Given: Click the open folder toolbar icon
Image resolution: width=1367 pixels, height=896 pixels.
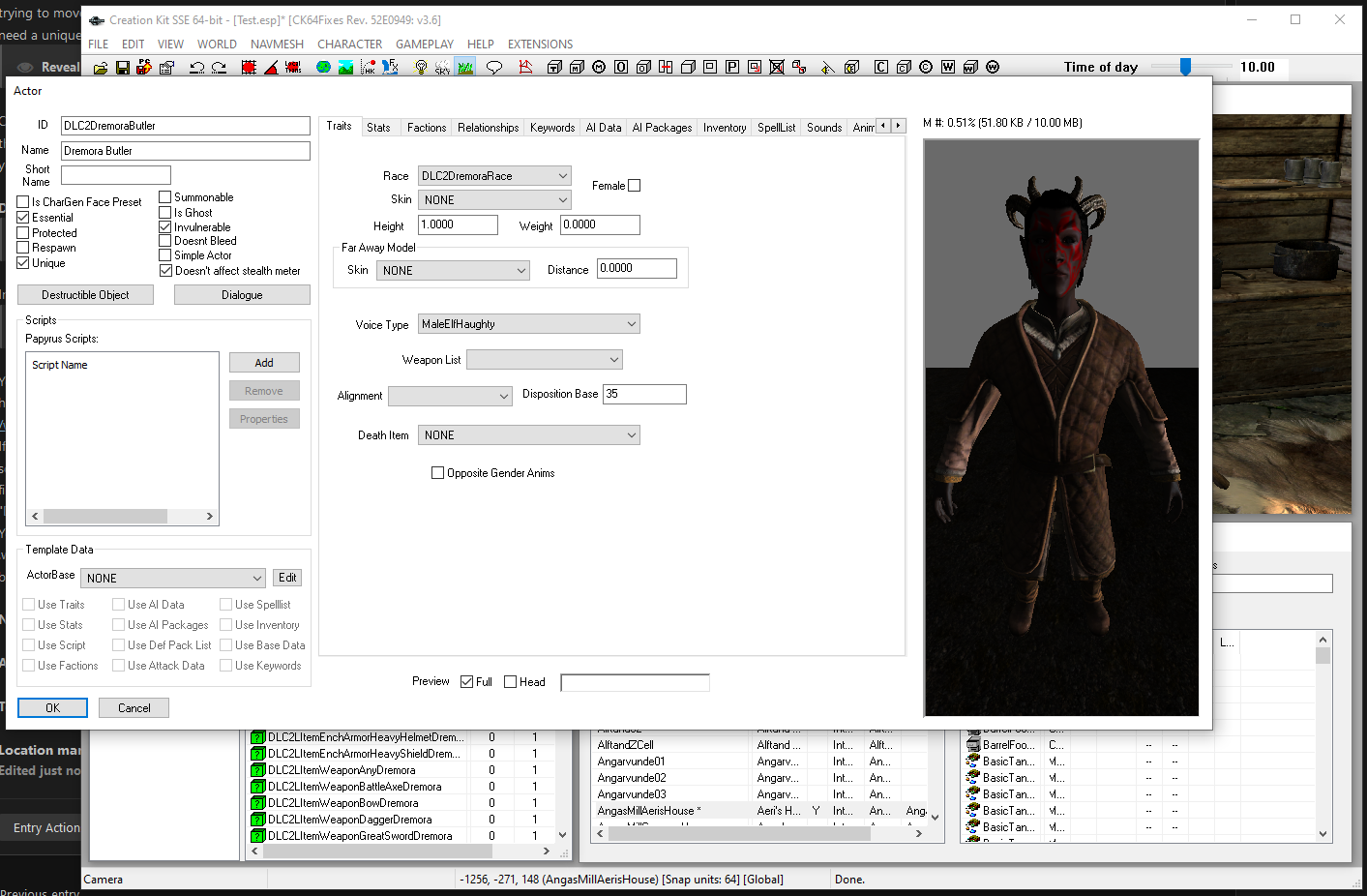Looking at the screenshot, I should coord(101,68).
